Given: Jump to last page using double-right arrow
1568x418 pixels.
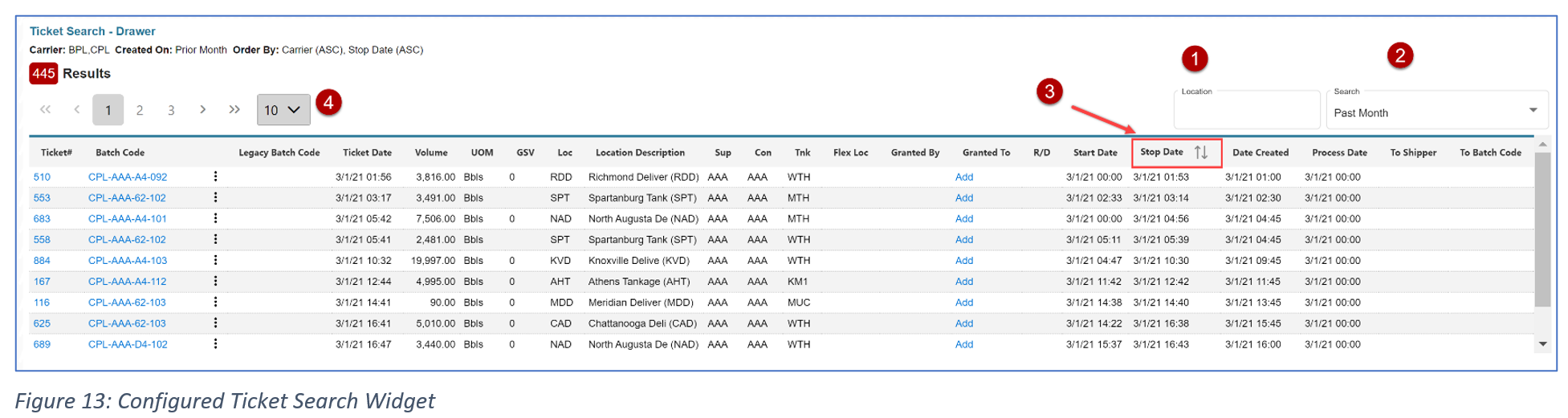Looking at the screenshot, I should [234, 110].
